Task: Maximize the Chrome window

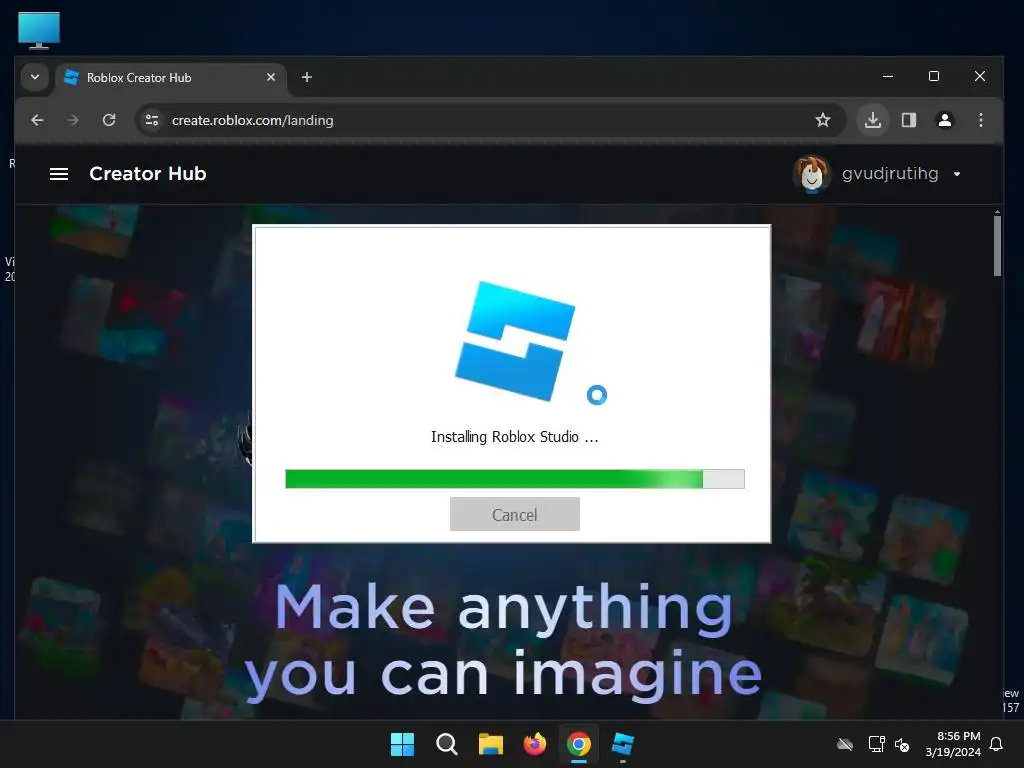Action: click(x=934, y=76)
